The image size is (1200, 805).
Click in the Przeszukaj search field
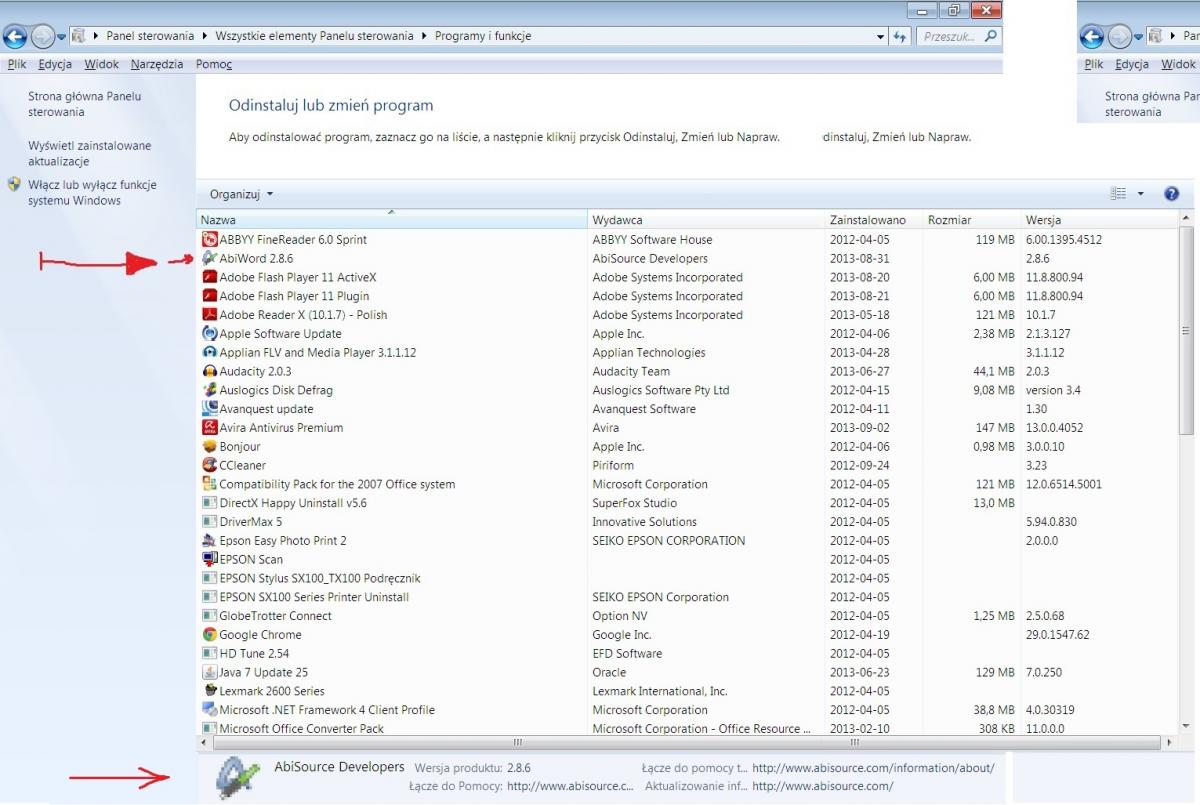point(958,36)
